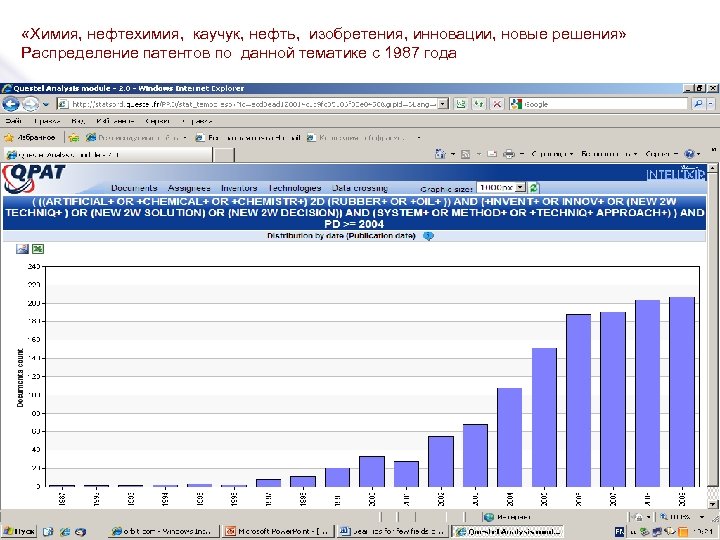Click the page scrollbar up arrow
Viewport: 720px width, 540px height.
[712, 168]
